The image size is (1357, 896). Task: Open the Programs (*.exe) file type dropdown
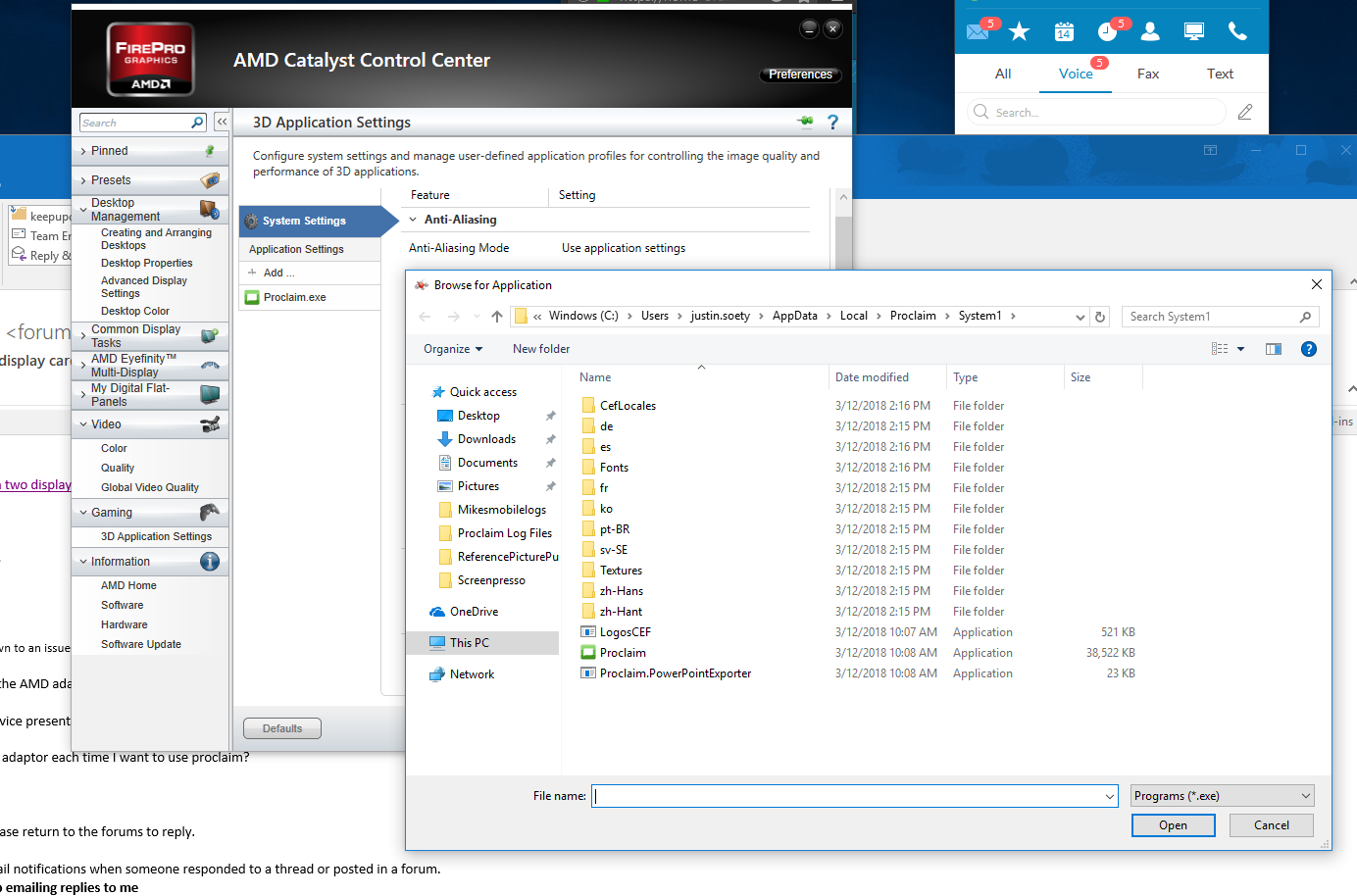[x=1222, y=796]
